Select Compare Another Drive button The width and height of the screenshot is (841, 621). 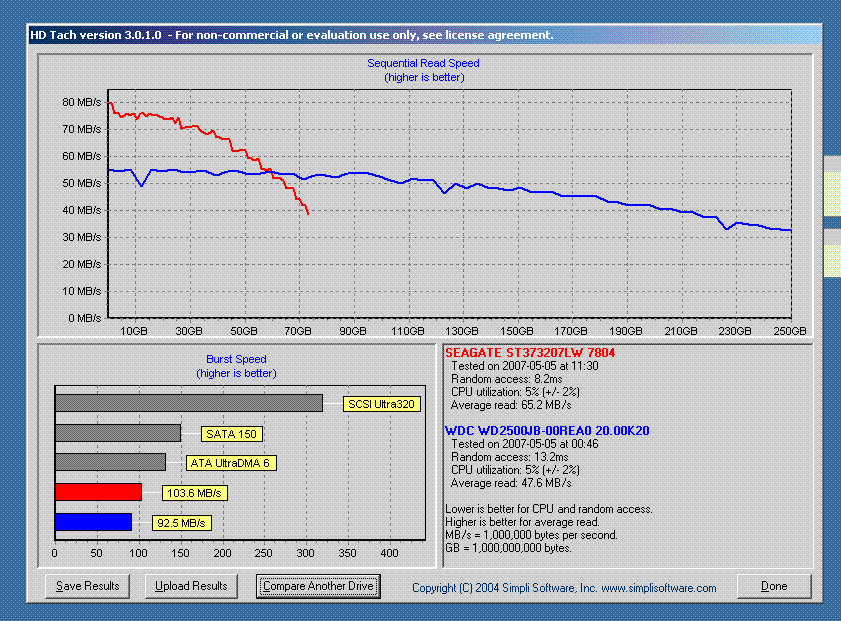tap(318, 586)
